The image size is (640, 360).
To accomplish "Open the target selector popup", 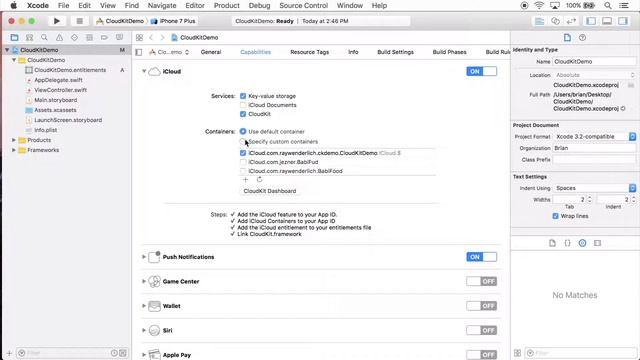I will (x=169, y=52).
